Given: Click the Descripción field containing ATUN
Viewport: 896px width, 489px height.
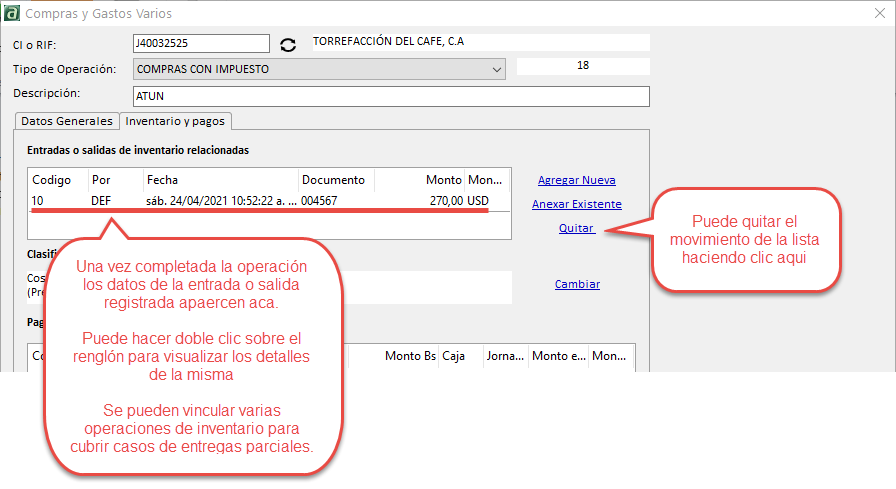Looking at the screenshot, I should 390,96.
